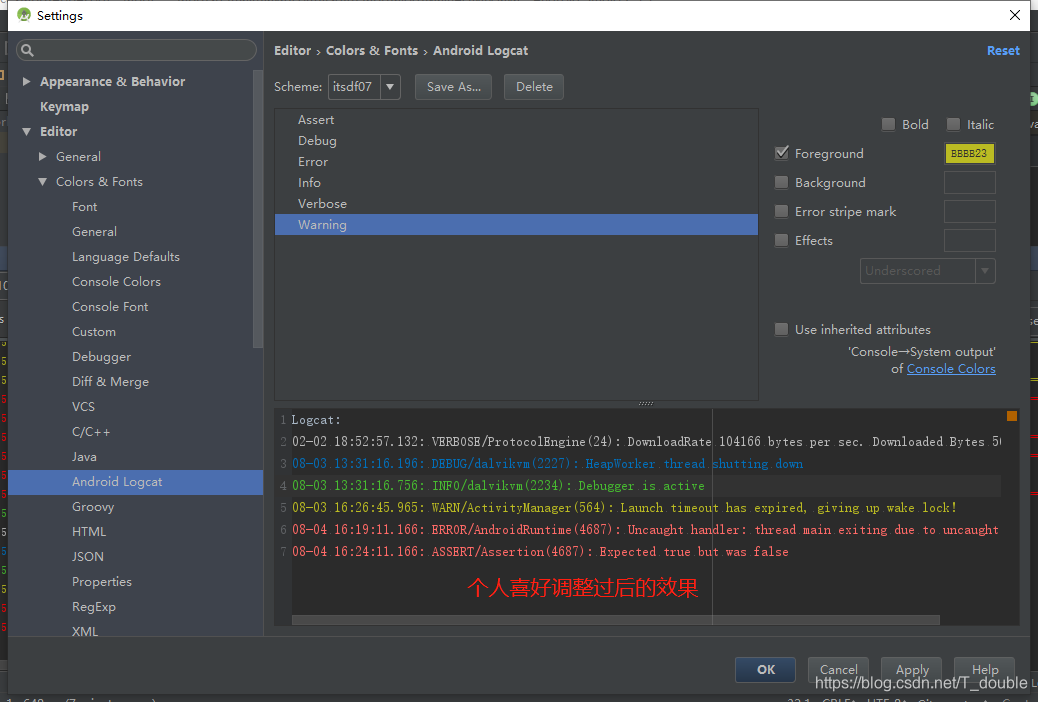Click the Android Studio Settings title icon
Screen dimensions: 1038x702
coord(24,15)
